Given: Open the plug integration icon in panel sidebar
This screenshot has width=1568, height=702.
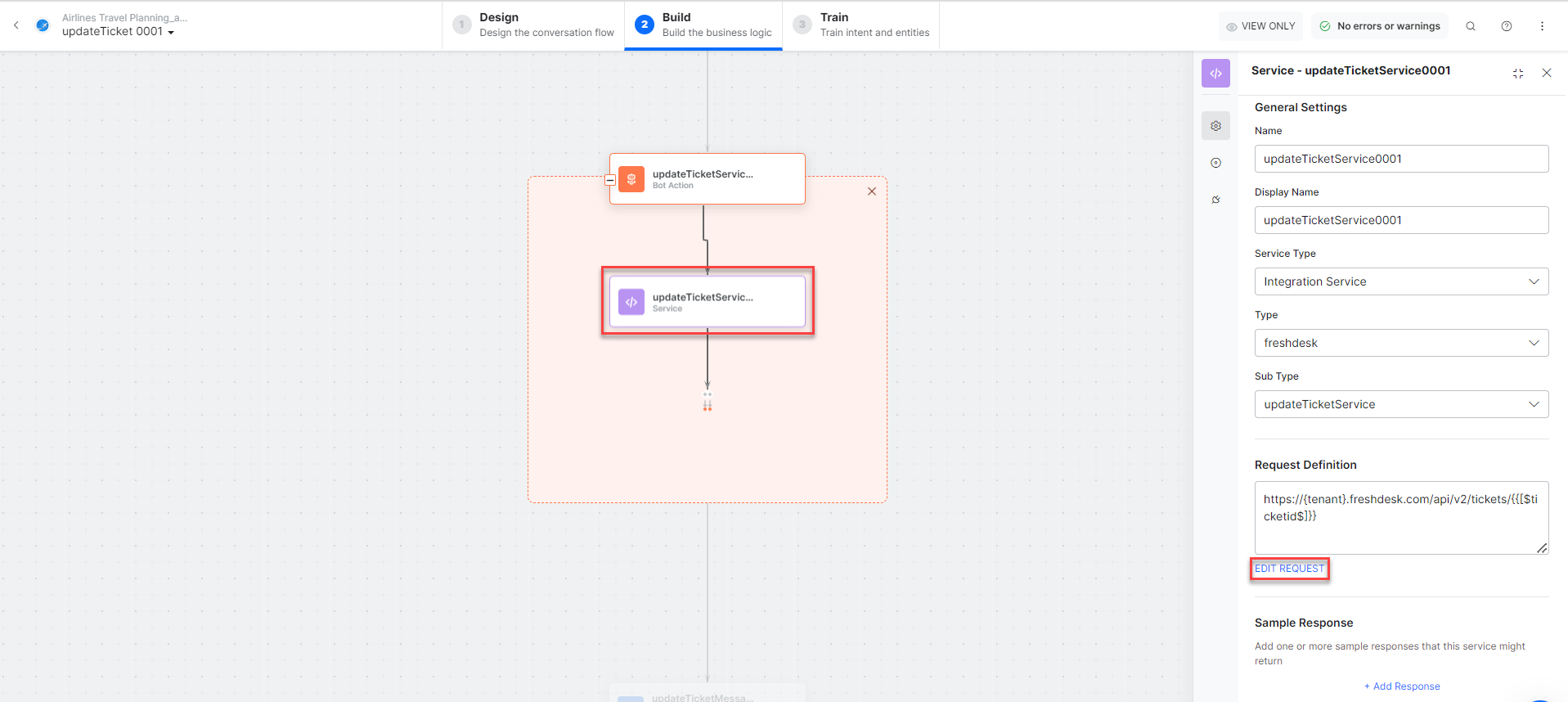Looking at the screenshot, I should point(1216,200).
